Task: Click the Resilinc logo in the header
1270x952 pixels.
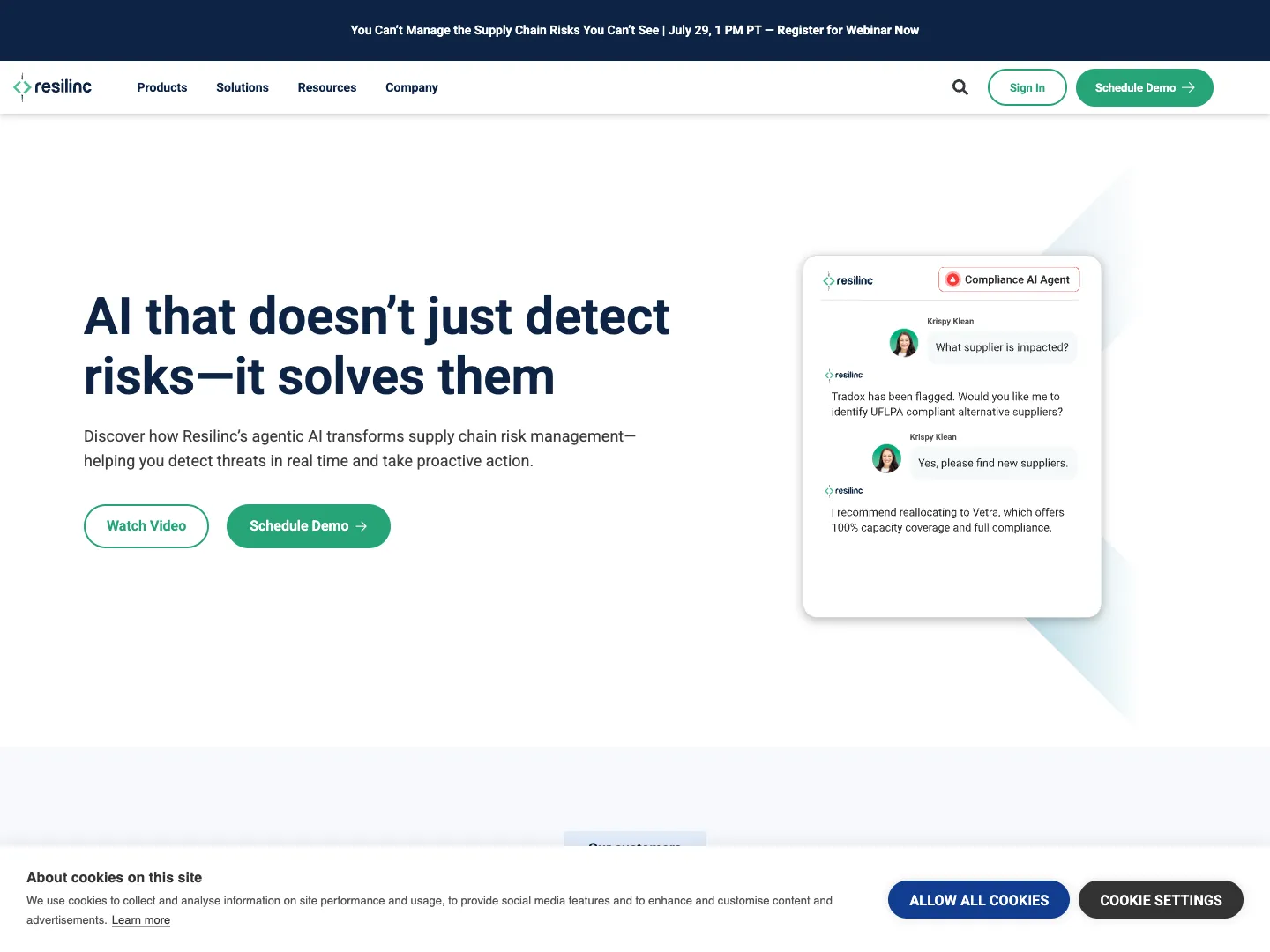Action: [x=53, y=87]
